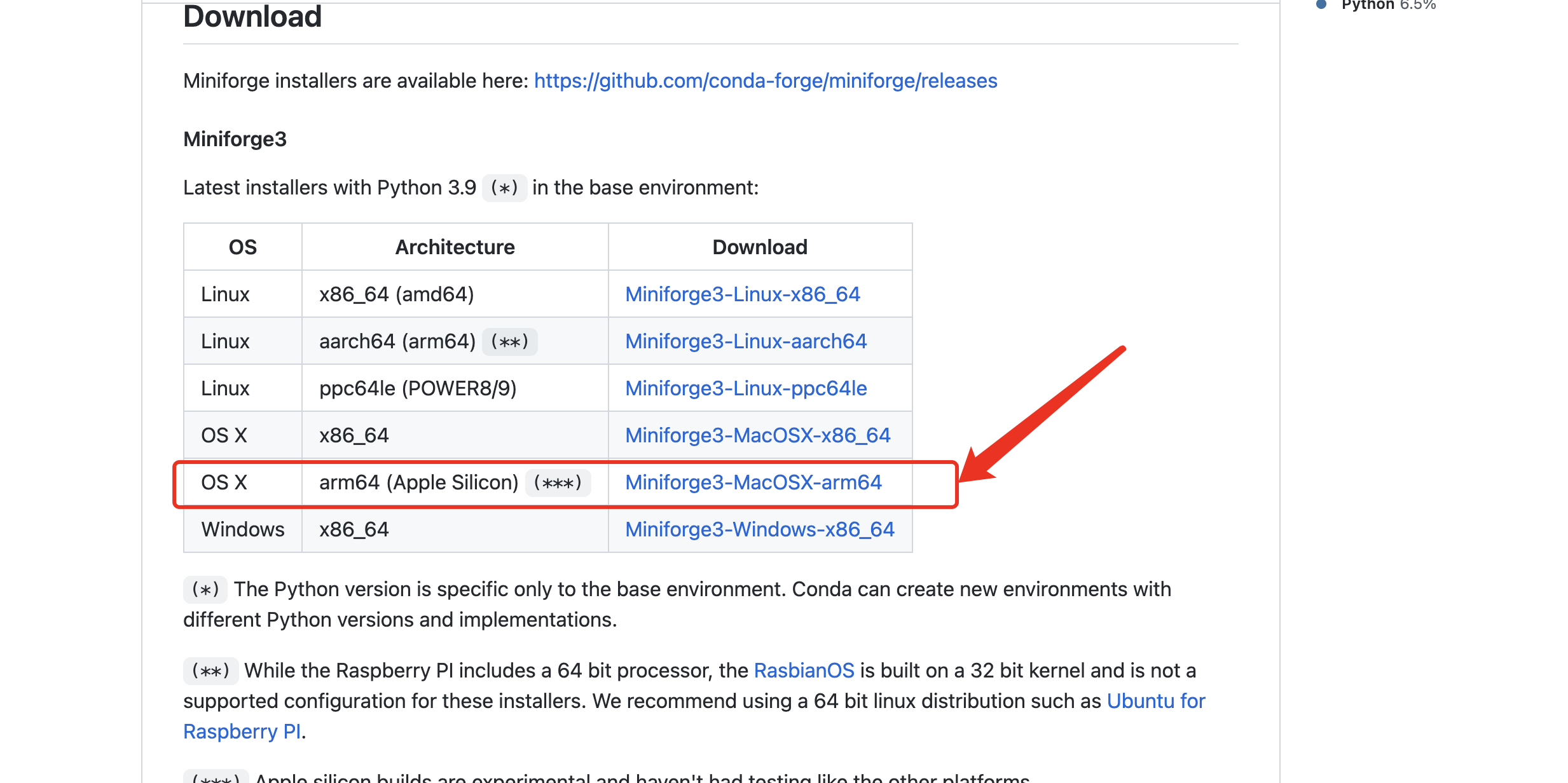The width and height of the screenshot is (1568, 783).
Task: Click the Download column header in table
Action: click(759, 247)
